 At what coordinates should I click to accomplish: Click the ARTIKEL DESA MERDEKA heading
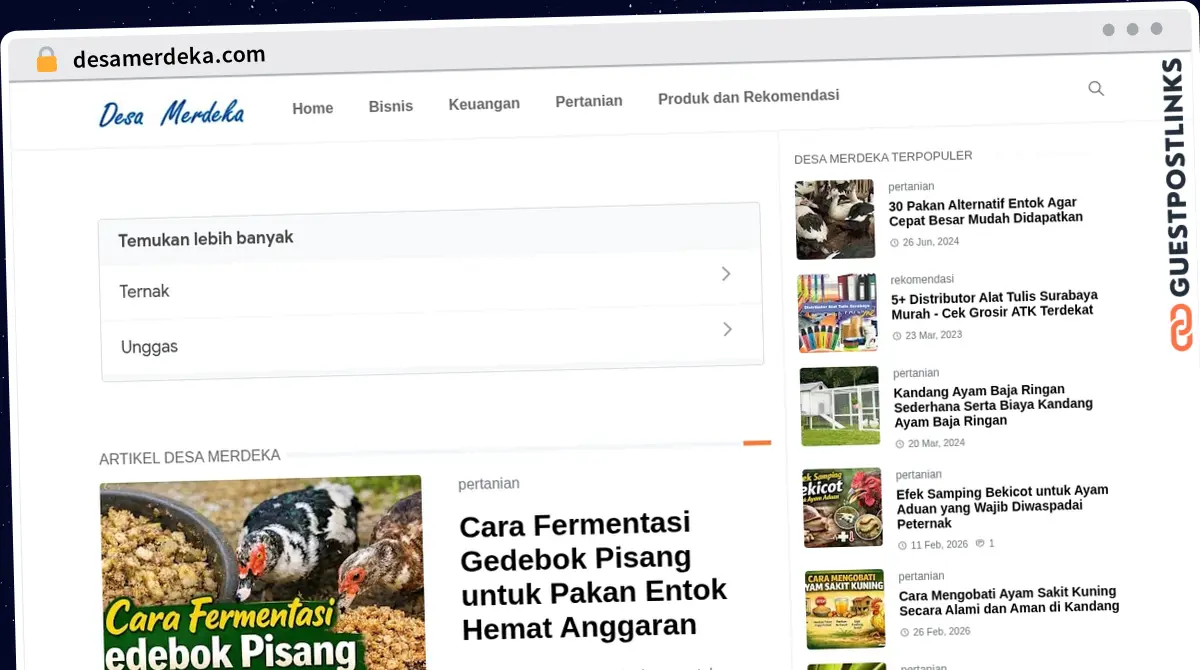[189, 457]
